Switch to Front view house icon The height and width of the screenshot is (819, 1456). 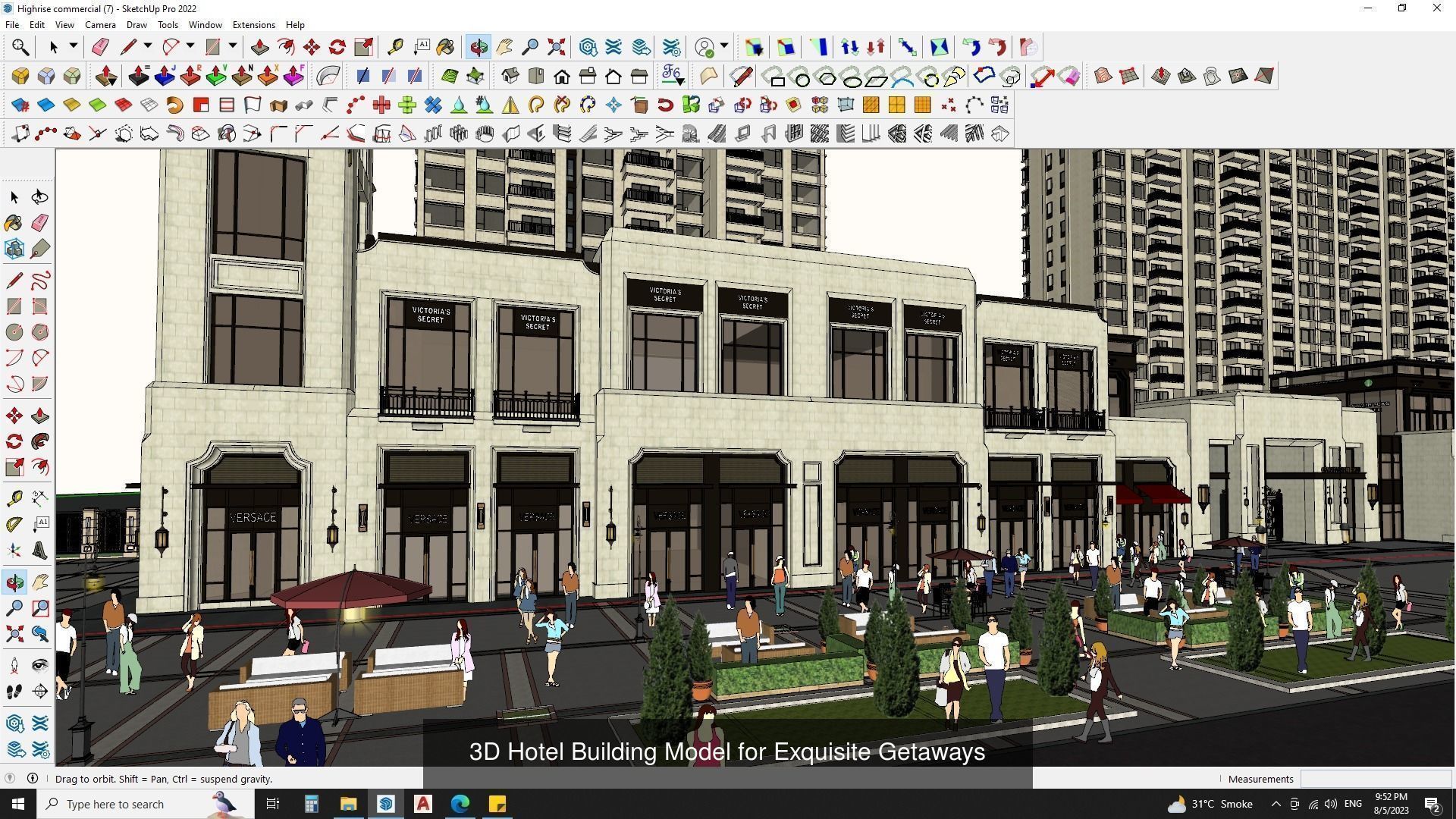562,76
